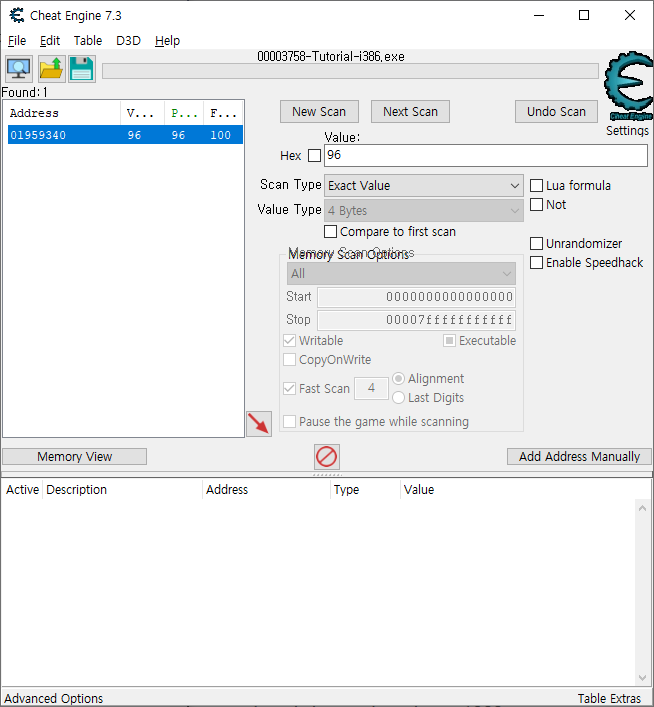Open the Table menu
This screenshot has width=654, height=707.
click(88, 41)
